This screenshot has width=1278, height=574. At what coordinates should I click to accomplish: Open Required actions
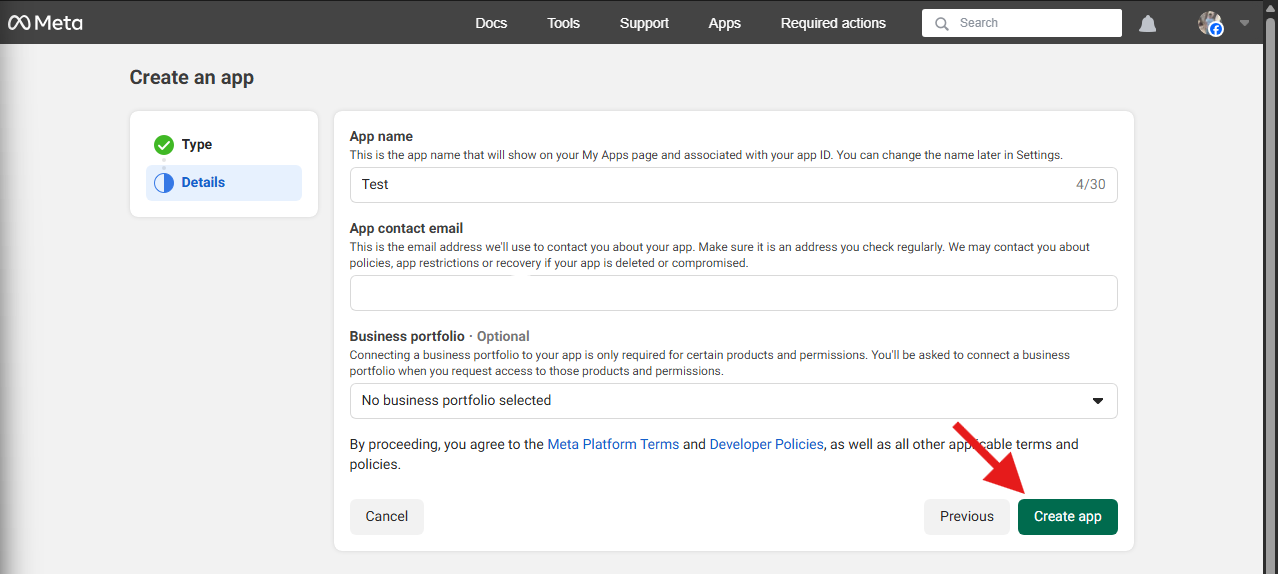coord(833,23)
